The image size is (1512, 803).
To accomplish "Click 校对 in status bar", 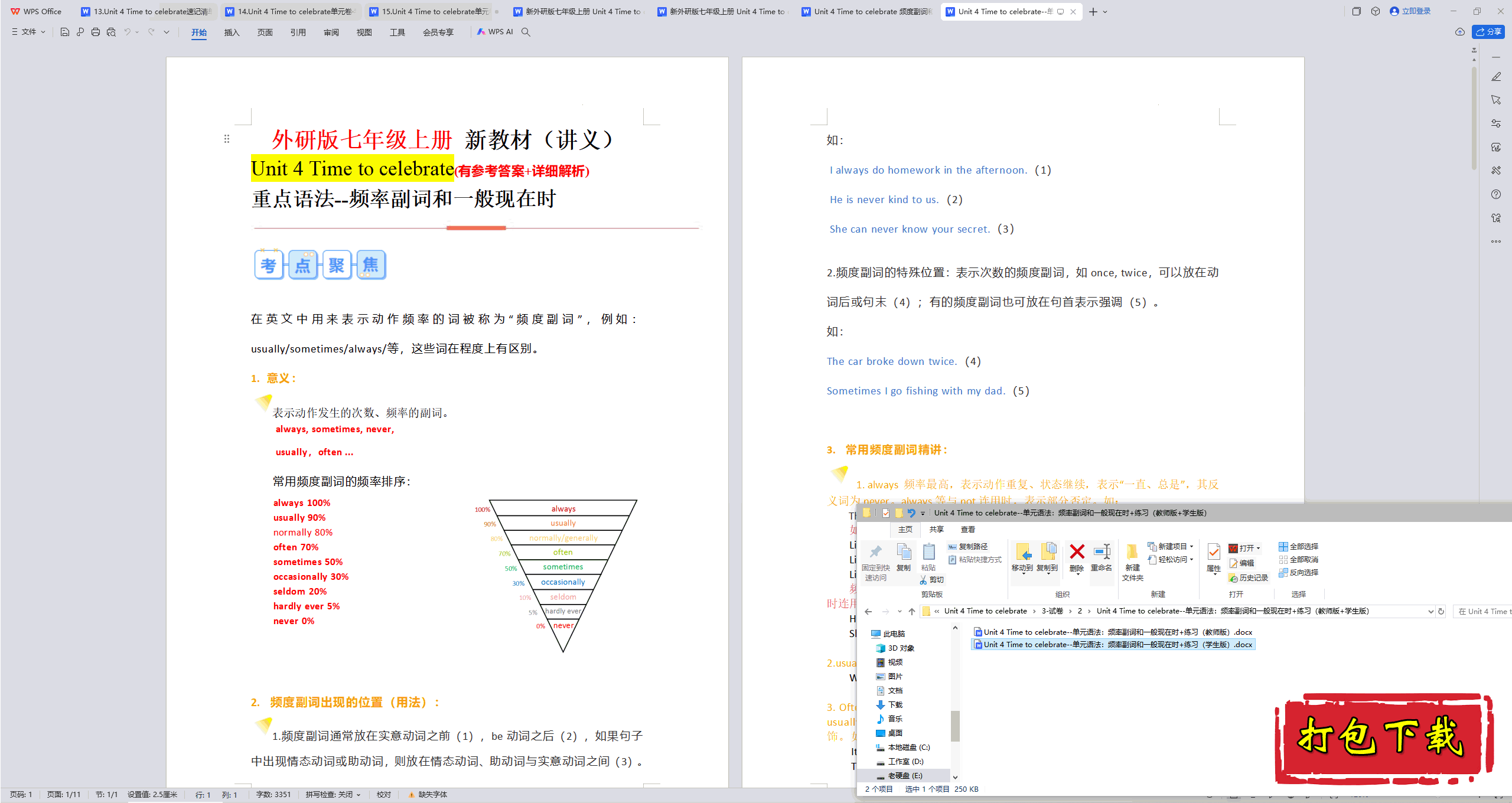I will [384, 795].
